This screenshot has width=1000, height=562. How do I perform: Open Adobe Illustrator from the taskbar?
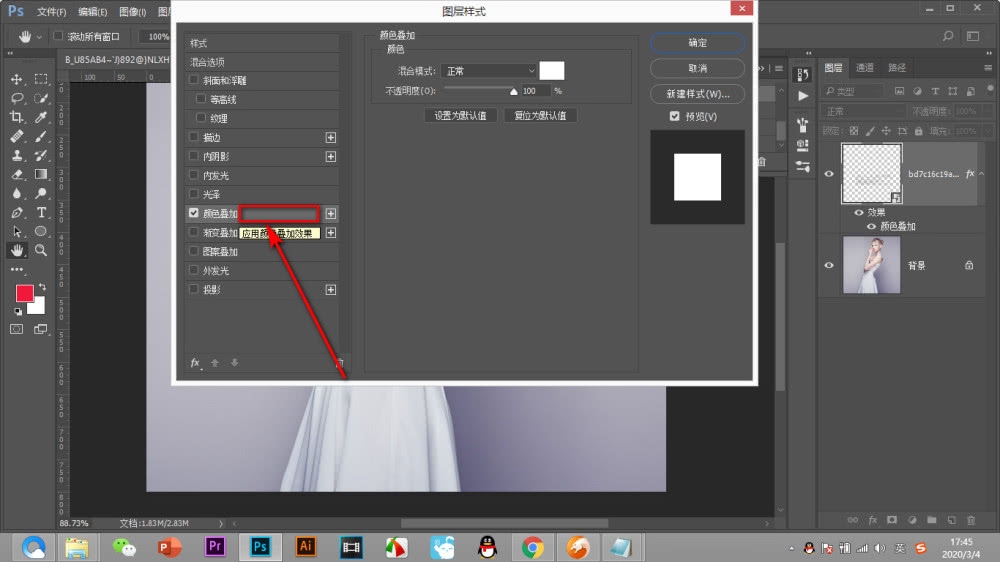[x=305, y=547]
